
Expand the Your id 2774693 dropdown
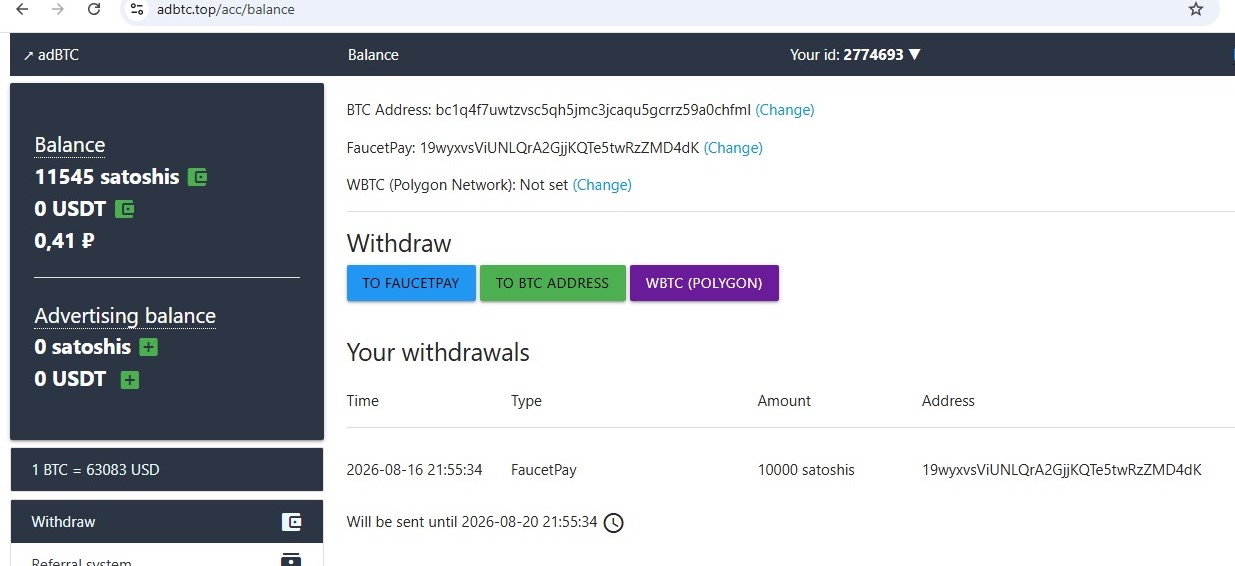855,55
